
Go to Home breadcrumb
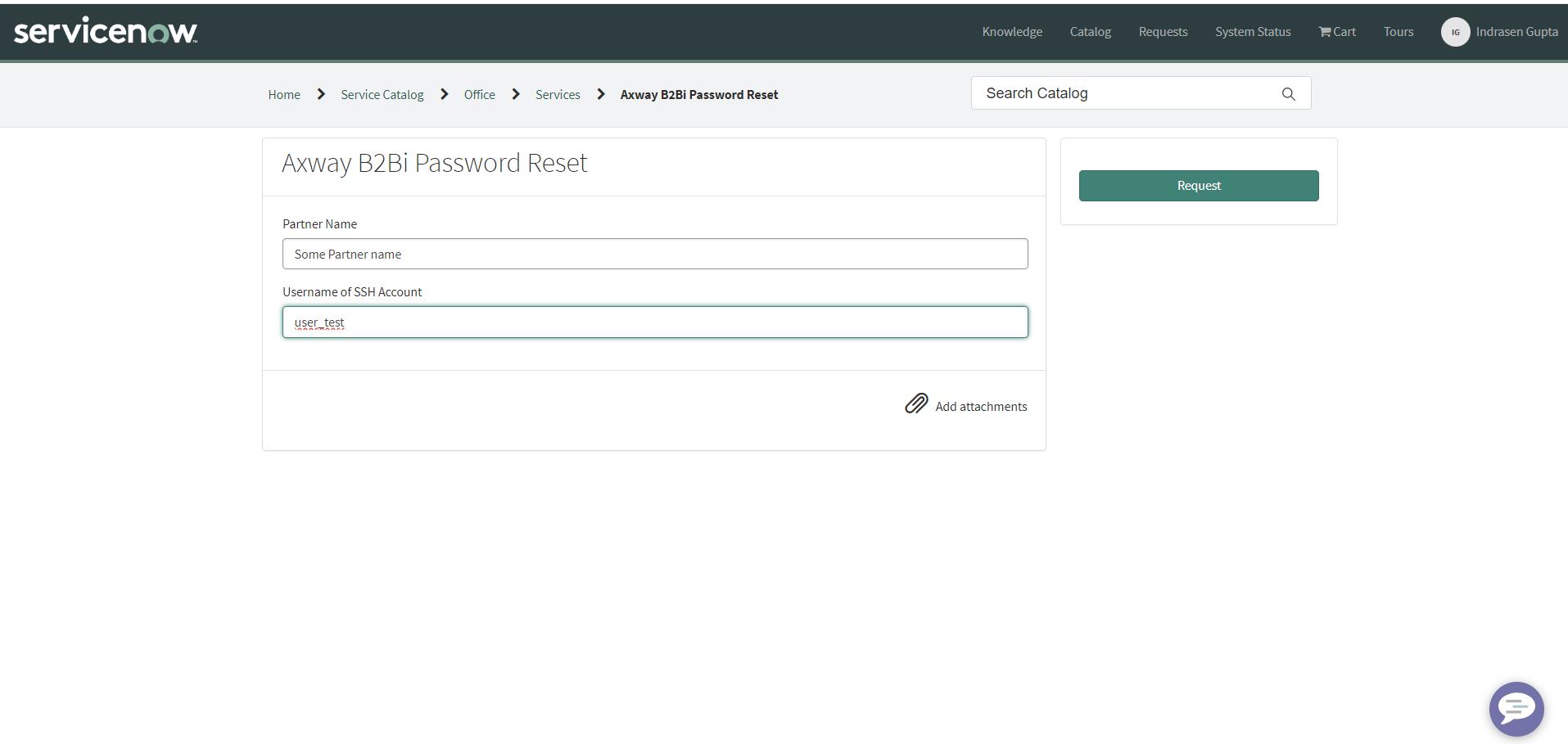284,95
